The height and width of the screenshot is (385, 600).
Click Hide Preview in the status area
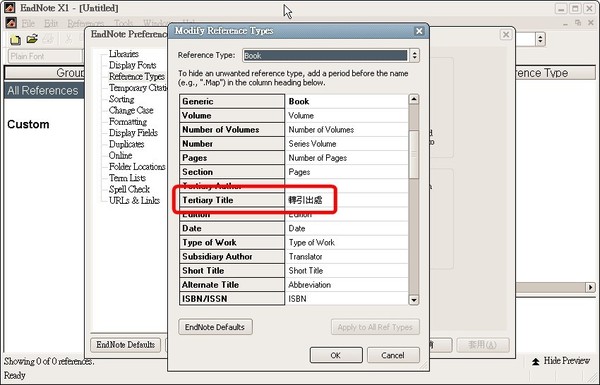click(561, 361)
